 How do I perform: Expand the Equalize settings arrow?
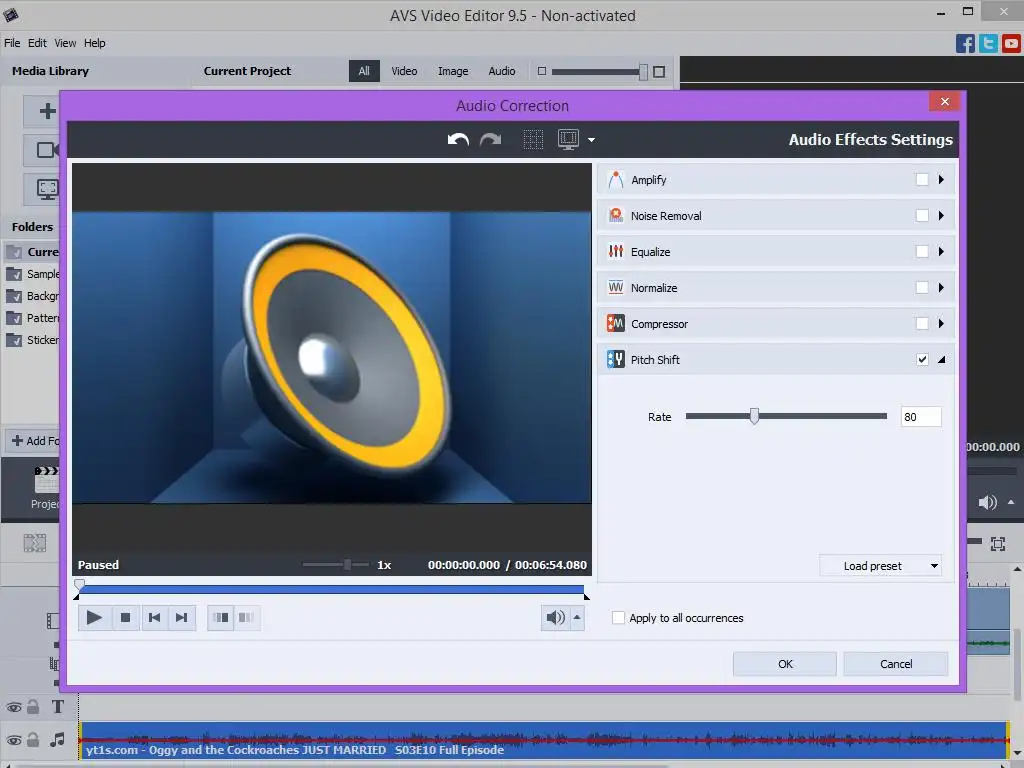(941, 251)
